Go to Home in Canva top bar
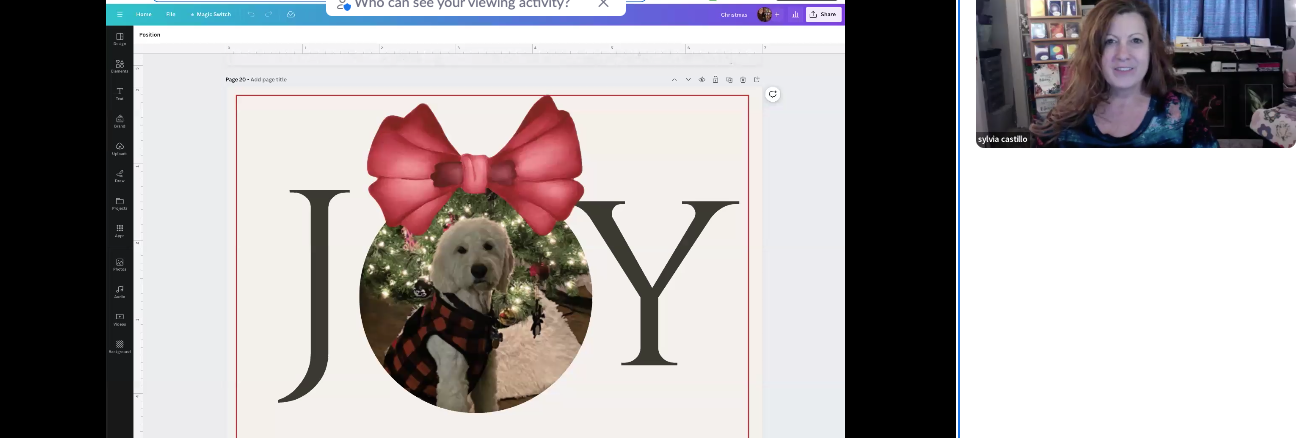The height and width of the screenshot is (438, 1302). pos(144,14)
